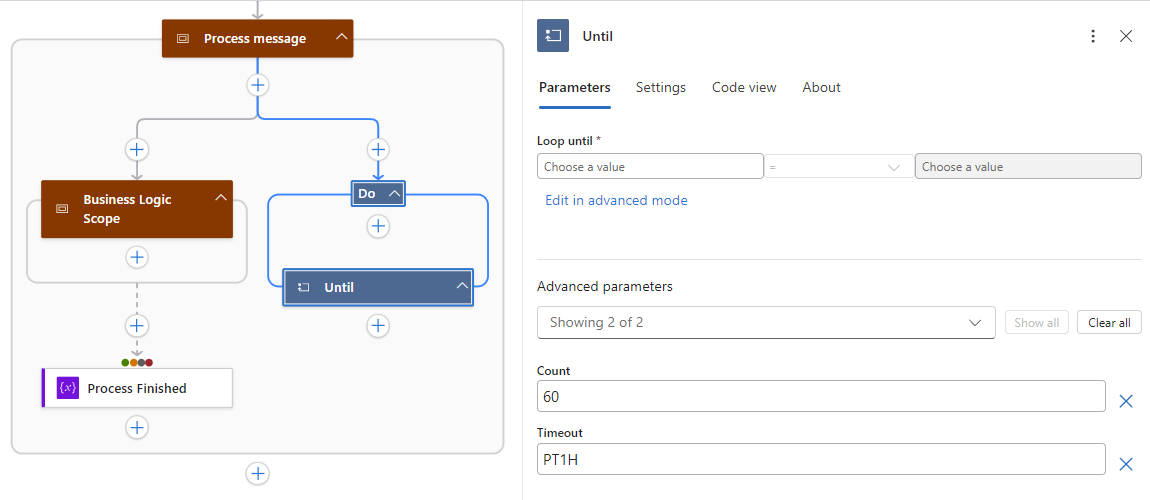This screenshot has height=500, width=1150.
Task: Open the loop condition operator dropdown
Action: (839, 167)
